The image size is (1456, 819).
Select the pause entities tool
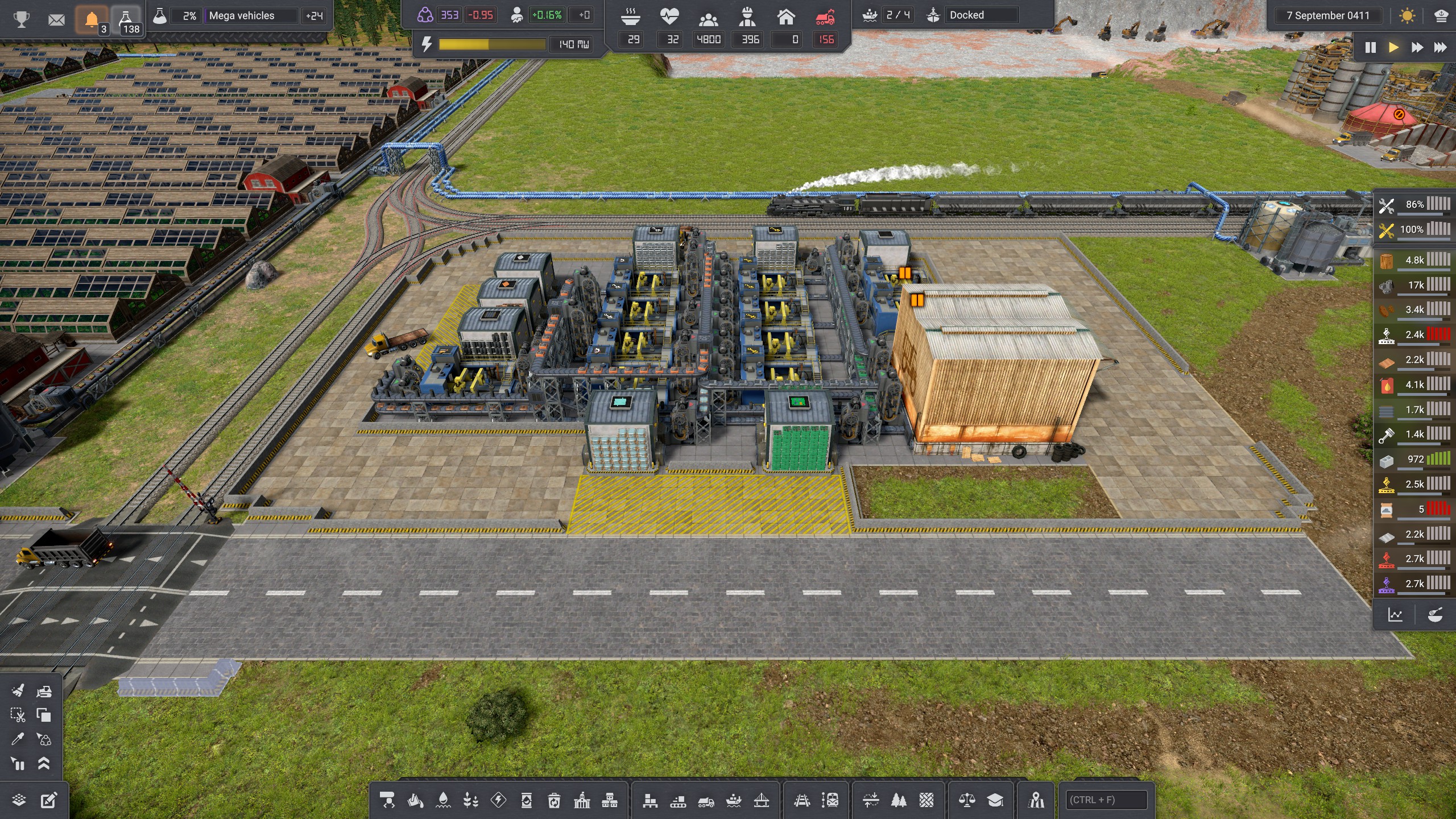coord(18,763)
